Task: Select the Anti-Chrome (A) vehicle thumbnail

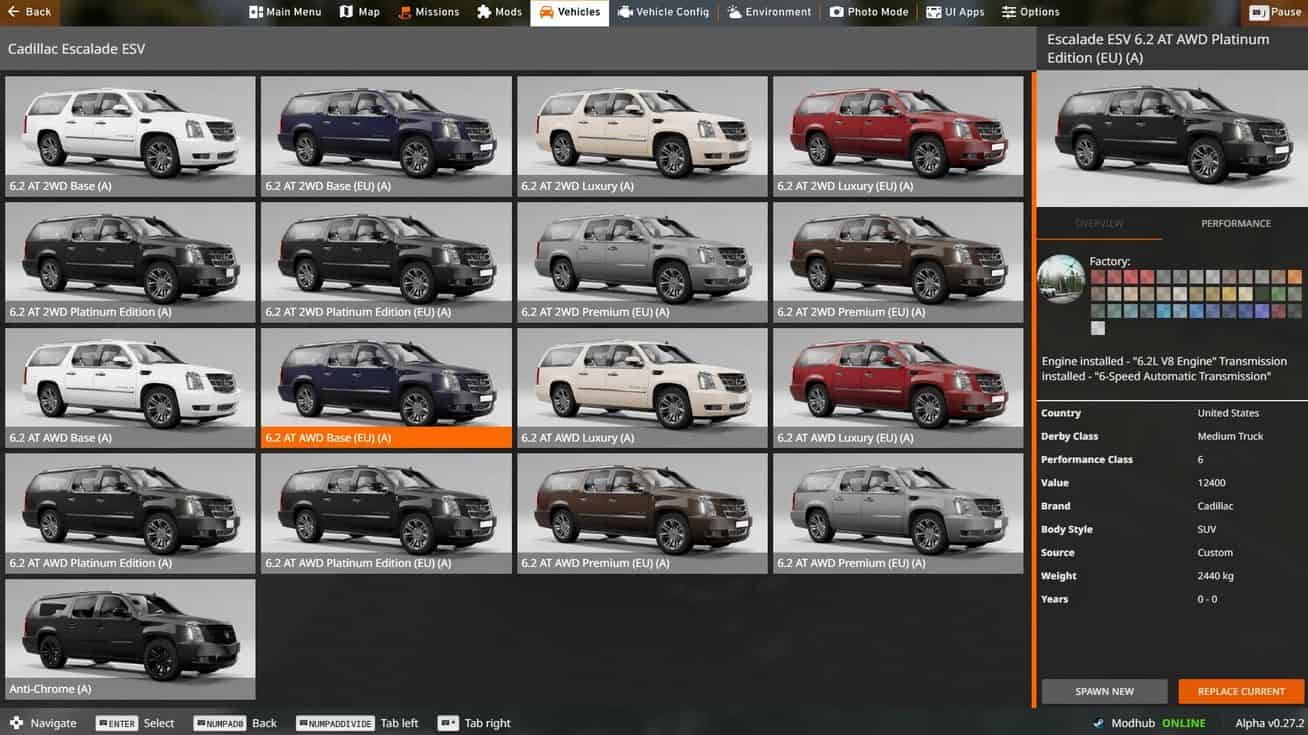Action: click(130, 638)
